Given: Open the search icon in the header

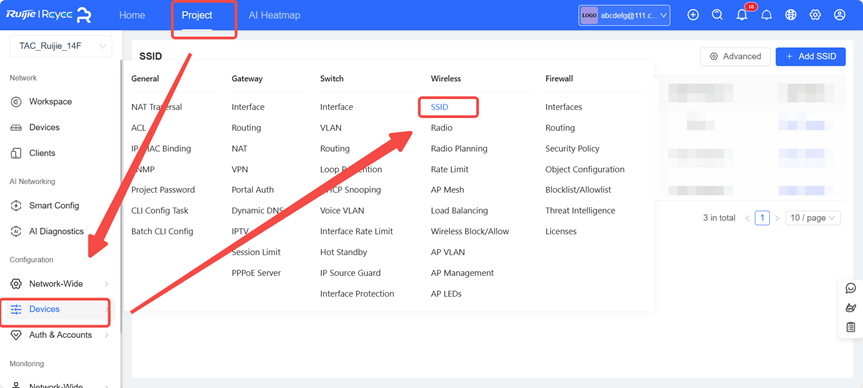Looking at the screenshot, I should click(x=717, y=15).
